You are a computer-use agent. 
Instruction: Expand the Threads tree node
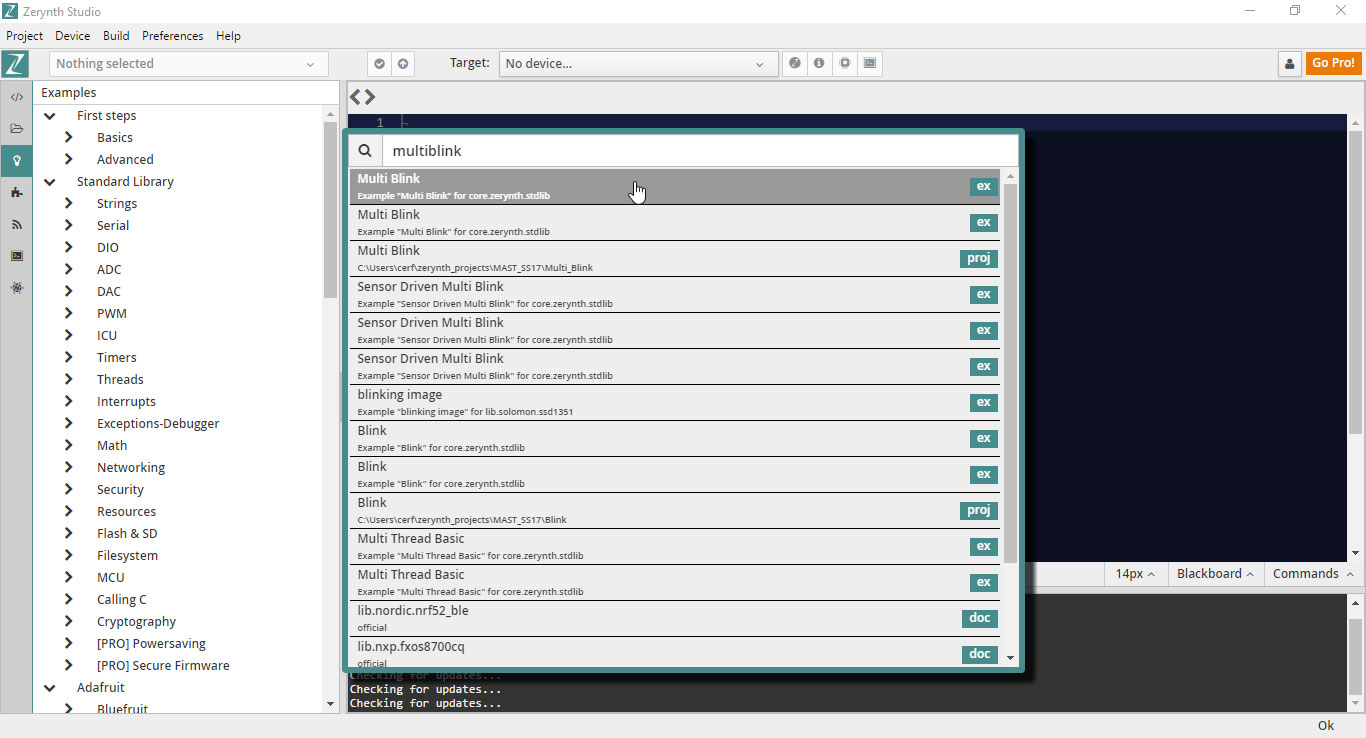coord(68,380)
